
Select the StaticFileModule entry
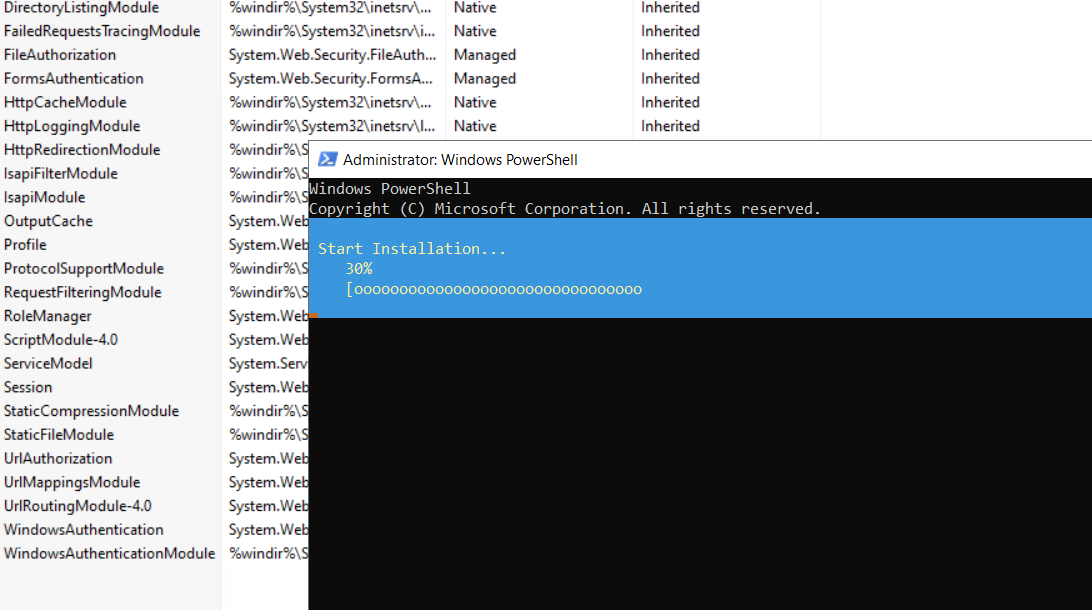pyautogui.click(x=58, y=434)
